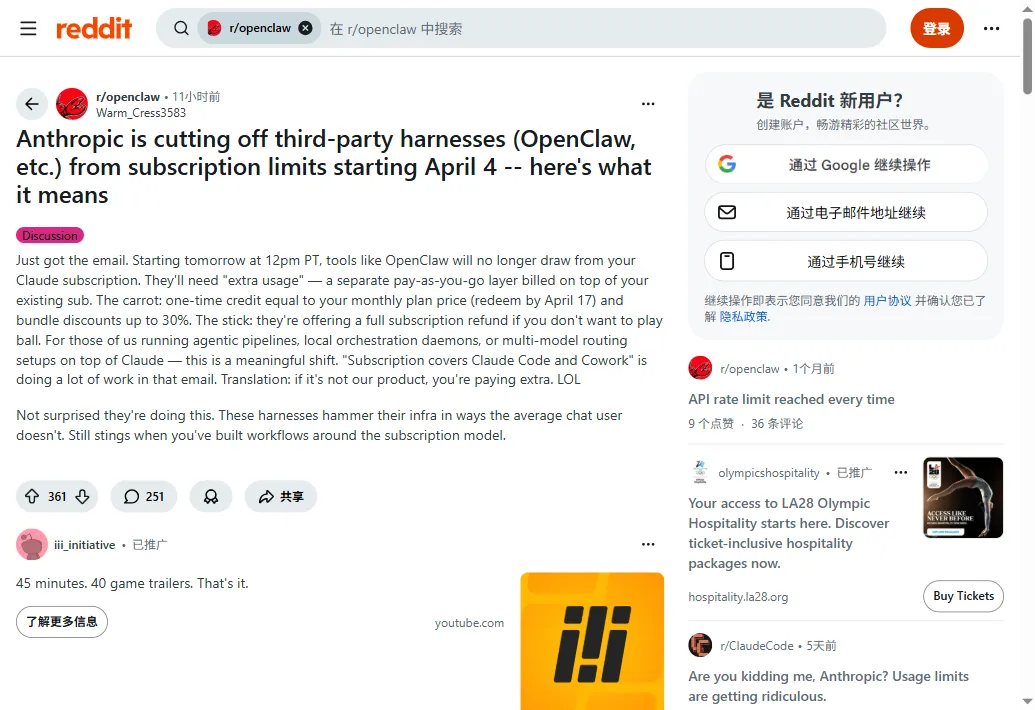Click 了解更多信息 learn more button
The height and width of the screenshot is (710, 1035).
click(62, 622)
